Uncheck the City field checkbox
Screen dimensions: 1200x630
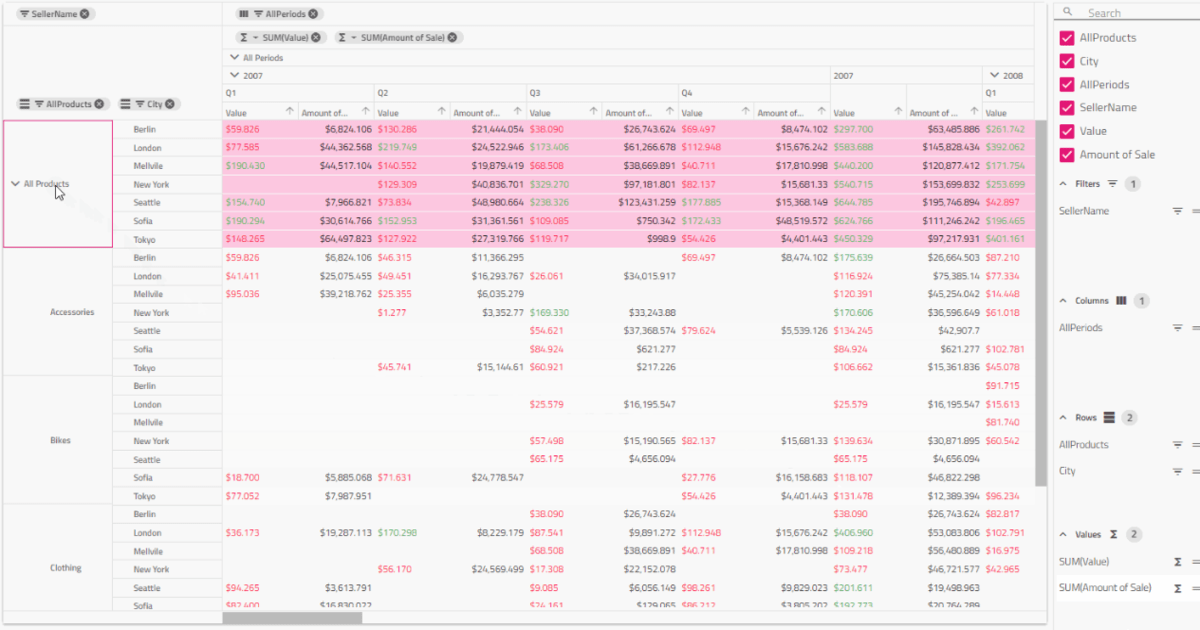[x=1066, y=61]
